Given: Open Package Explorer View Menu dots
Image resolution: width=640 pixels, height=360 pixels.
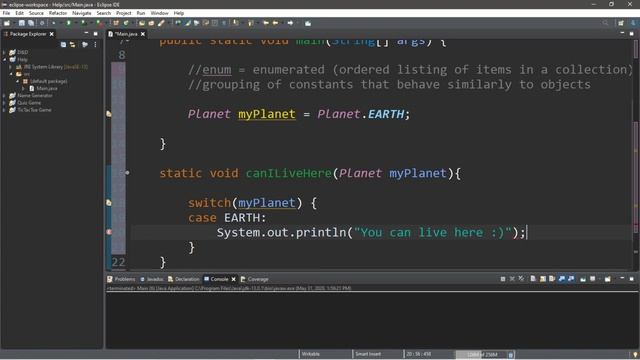Looking at the screenshot, I should point(95,44).
